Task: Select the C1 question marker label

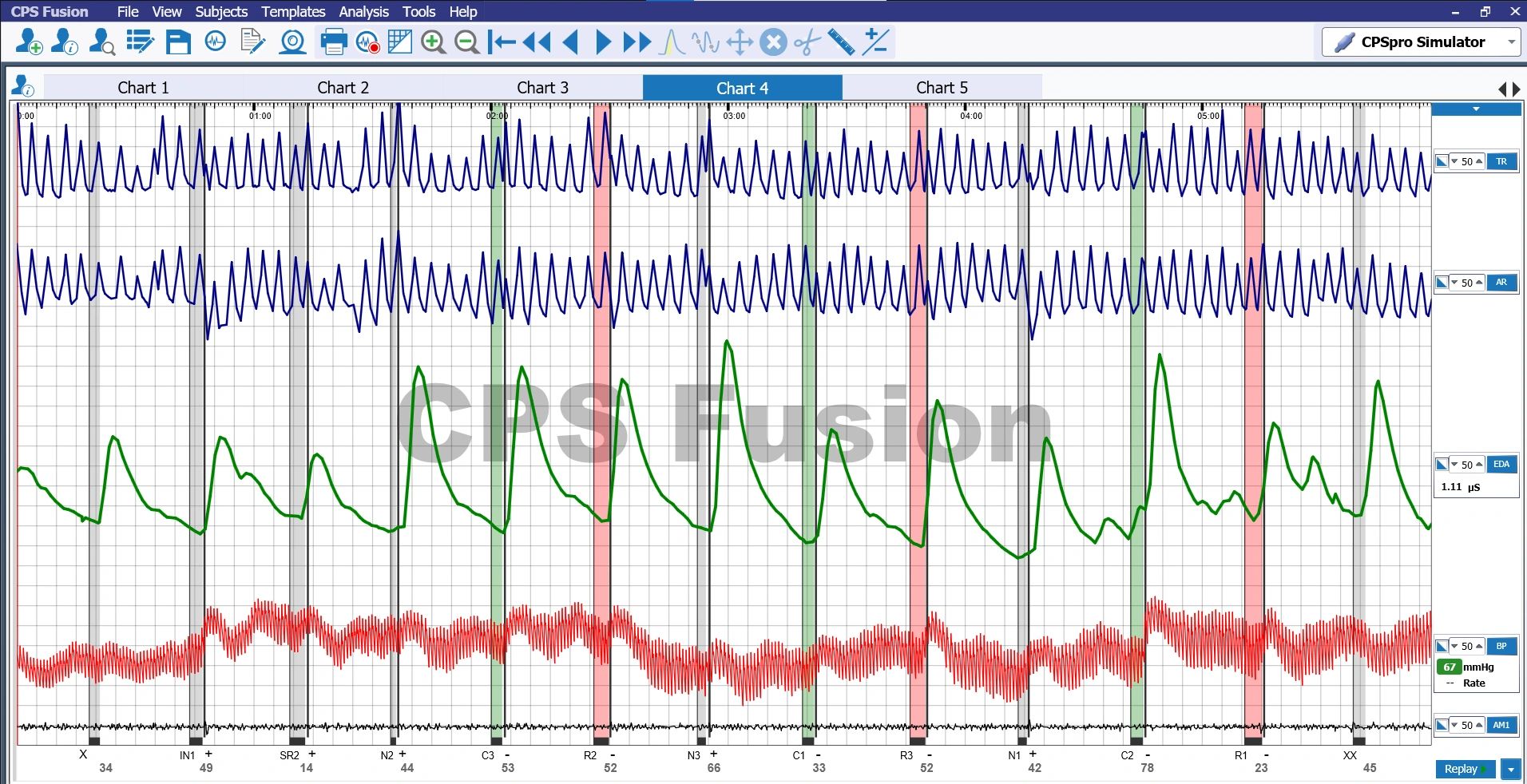Action: tap(799, 755)
